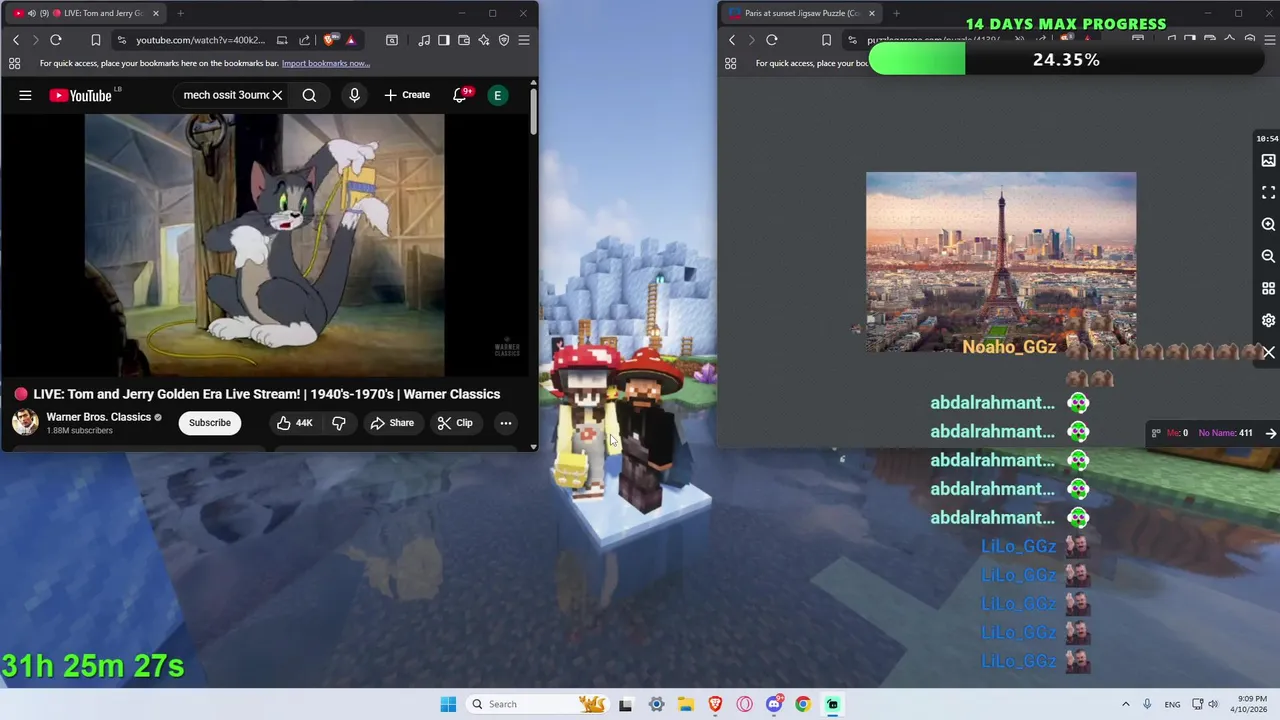
Task: Open Brave Shields icon in YouTube window
Action: [330, 40]
